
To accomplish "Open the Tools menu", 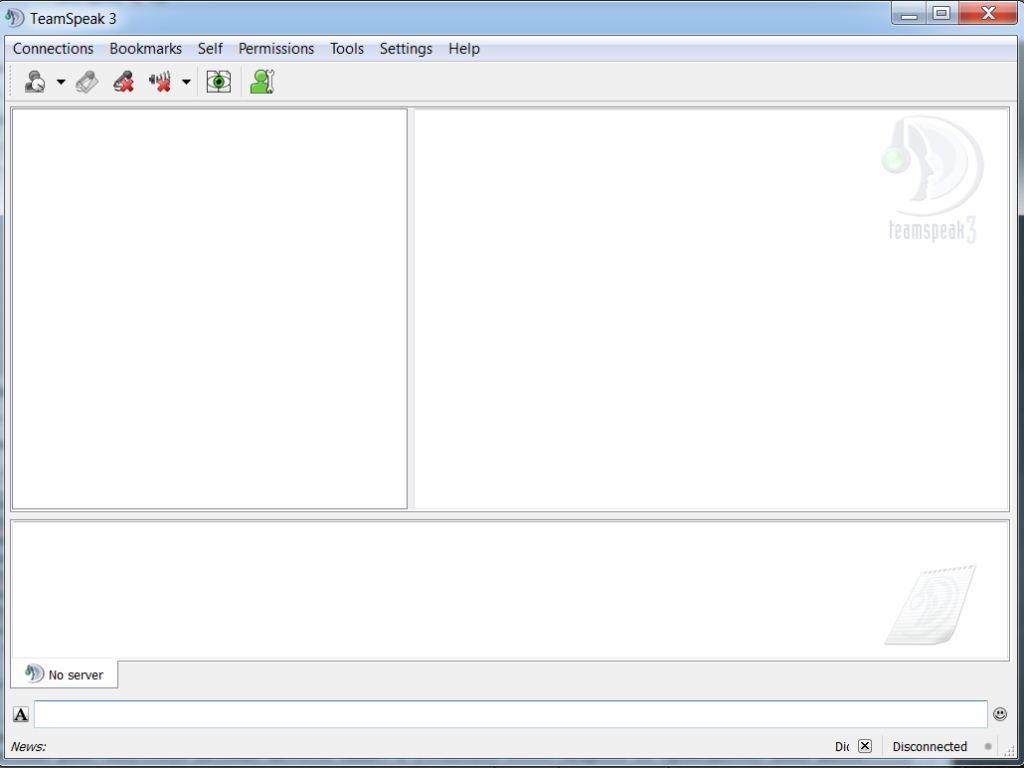I will tap(347, 49).
